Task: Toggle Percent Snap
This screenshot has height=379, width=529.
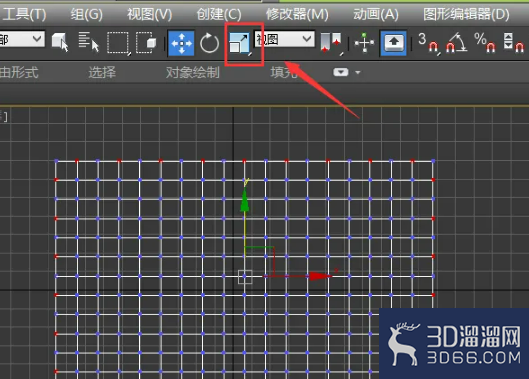Action: (484, 43)
